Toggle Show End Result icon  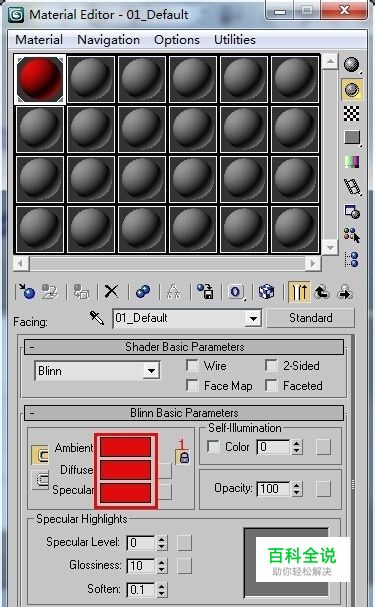(x=299, y=292)
